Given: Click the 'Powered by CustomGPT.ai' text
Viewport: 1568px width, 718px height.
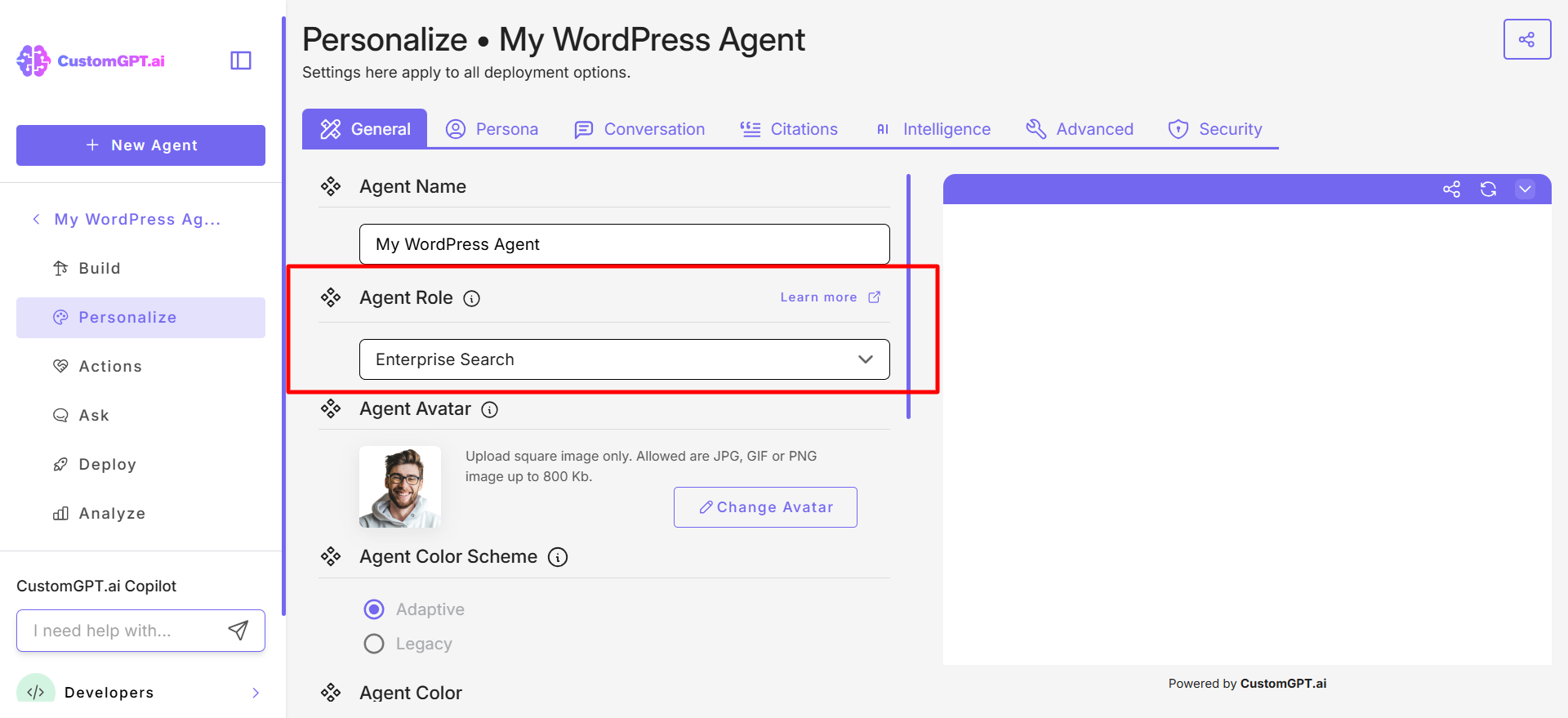Looking at the screenshot, I should tap(1247, 684).
